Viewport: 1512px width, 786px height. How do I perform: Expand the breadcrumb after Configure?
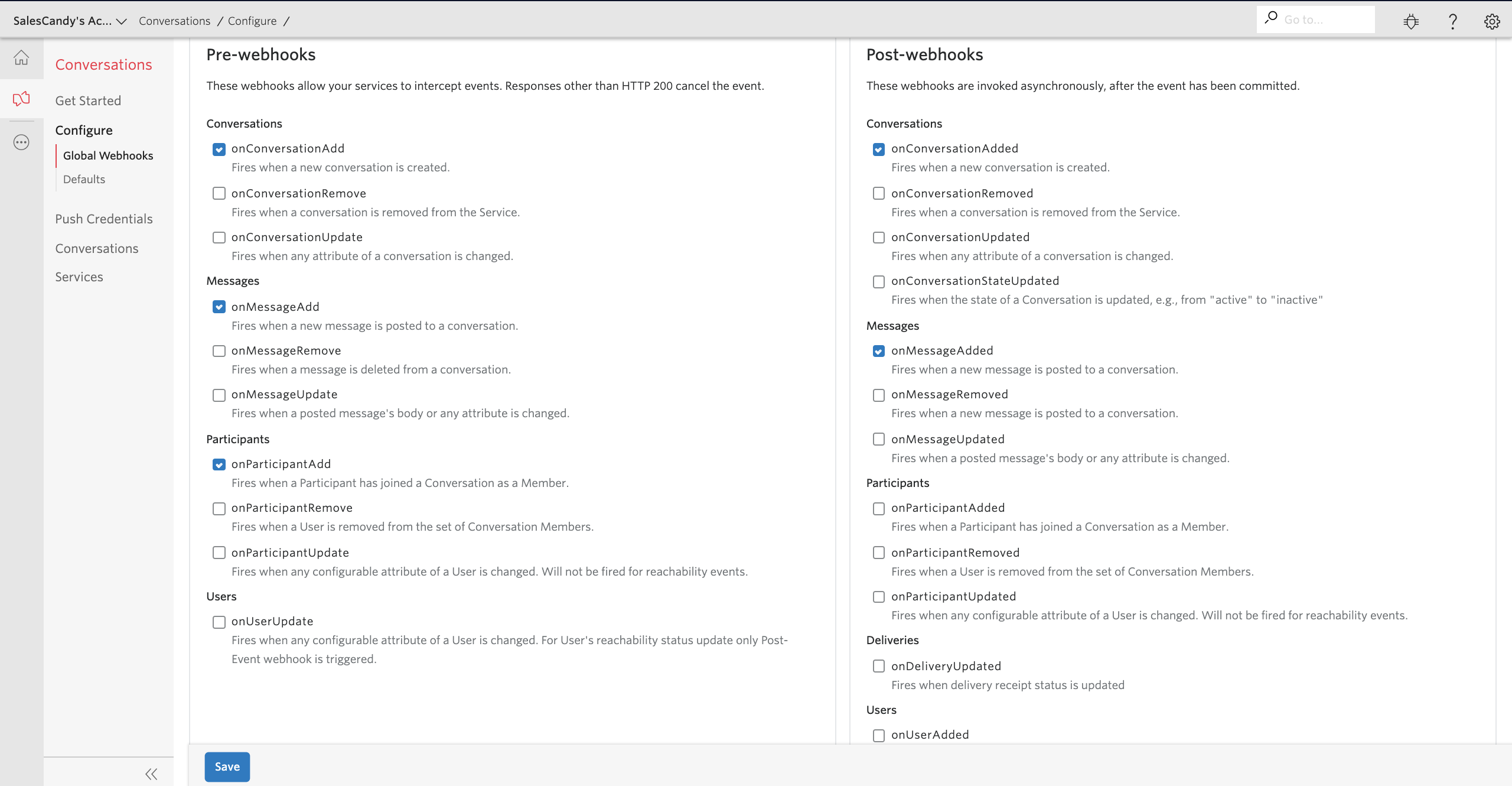click(x=288, y=20)
